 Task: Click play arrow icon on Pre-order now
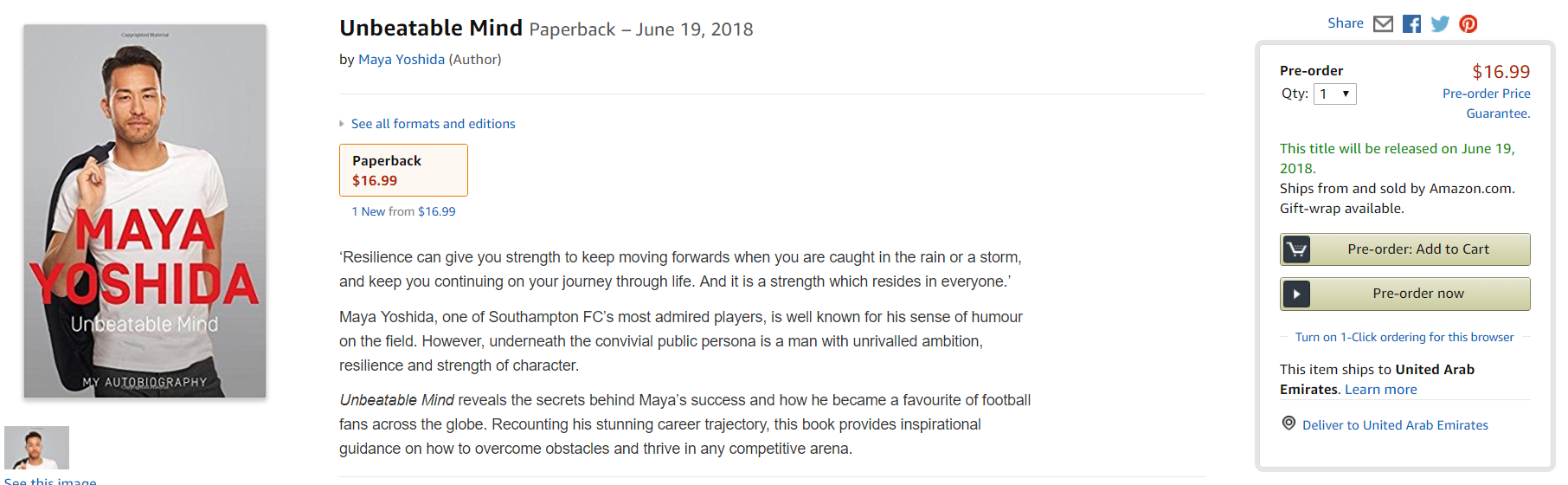pos(1296,294)
